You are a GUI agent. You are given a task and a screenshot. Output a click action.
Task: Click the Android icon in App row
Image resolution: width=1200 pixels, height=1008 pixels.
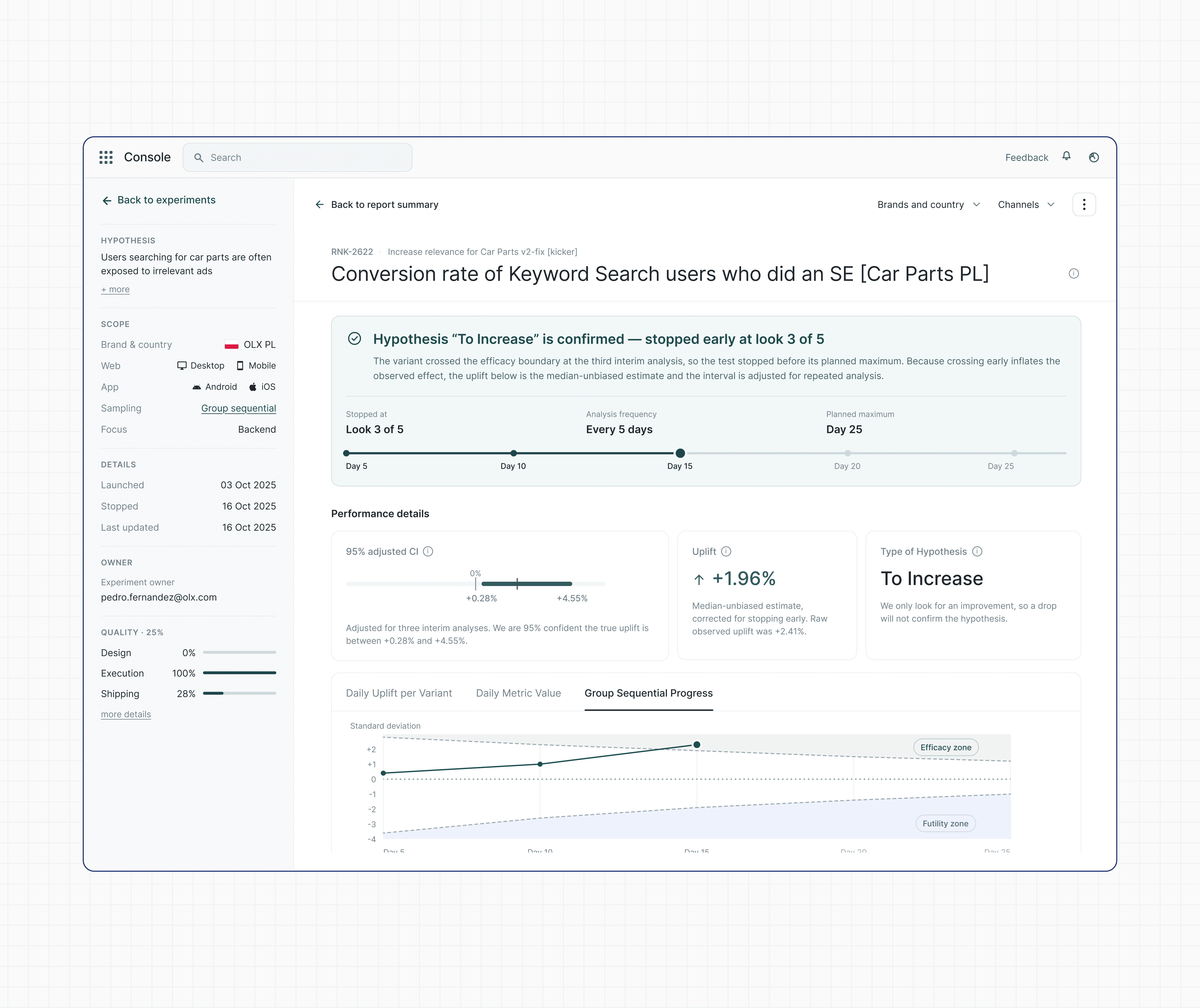[x=197, y=387]
